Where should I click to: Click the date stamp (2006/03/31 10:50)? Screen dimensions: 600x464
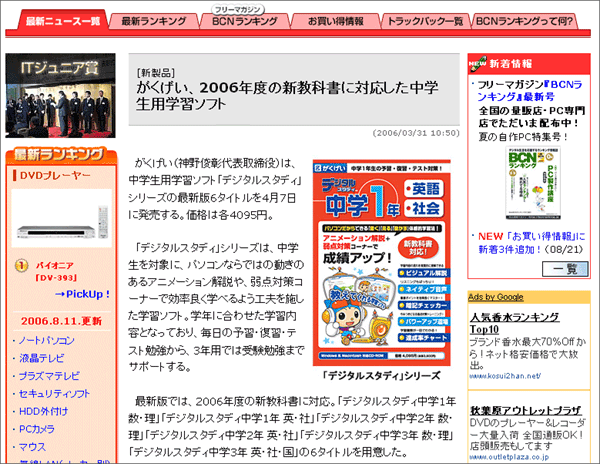tap(416, 133)
